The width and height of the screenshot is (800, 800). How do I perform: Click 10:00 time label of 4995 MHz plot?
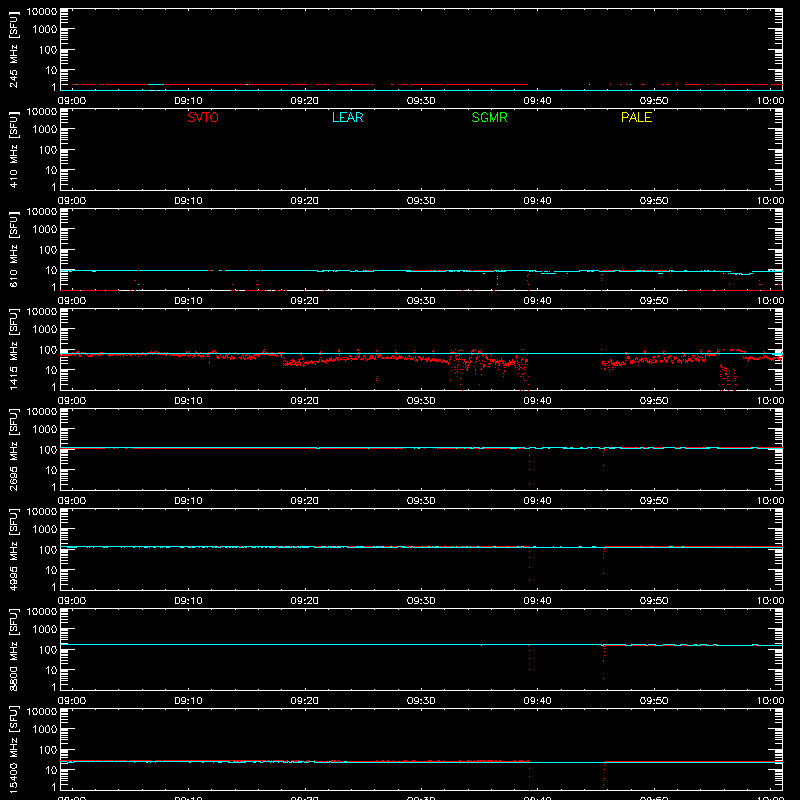pos(770,601)
